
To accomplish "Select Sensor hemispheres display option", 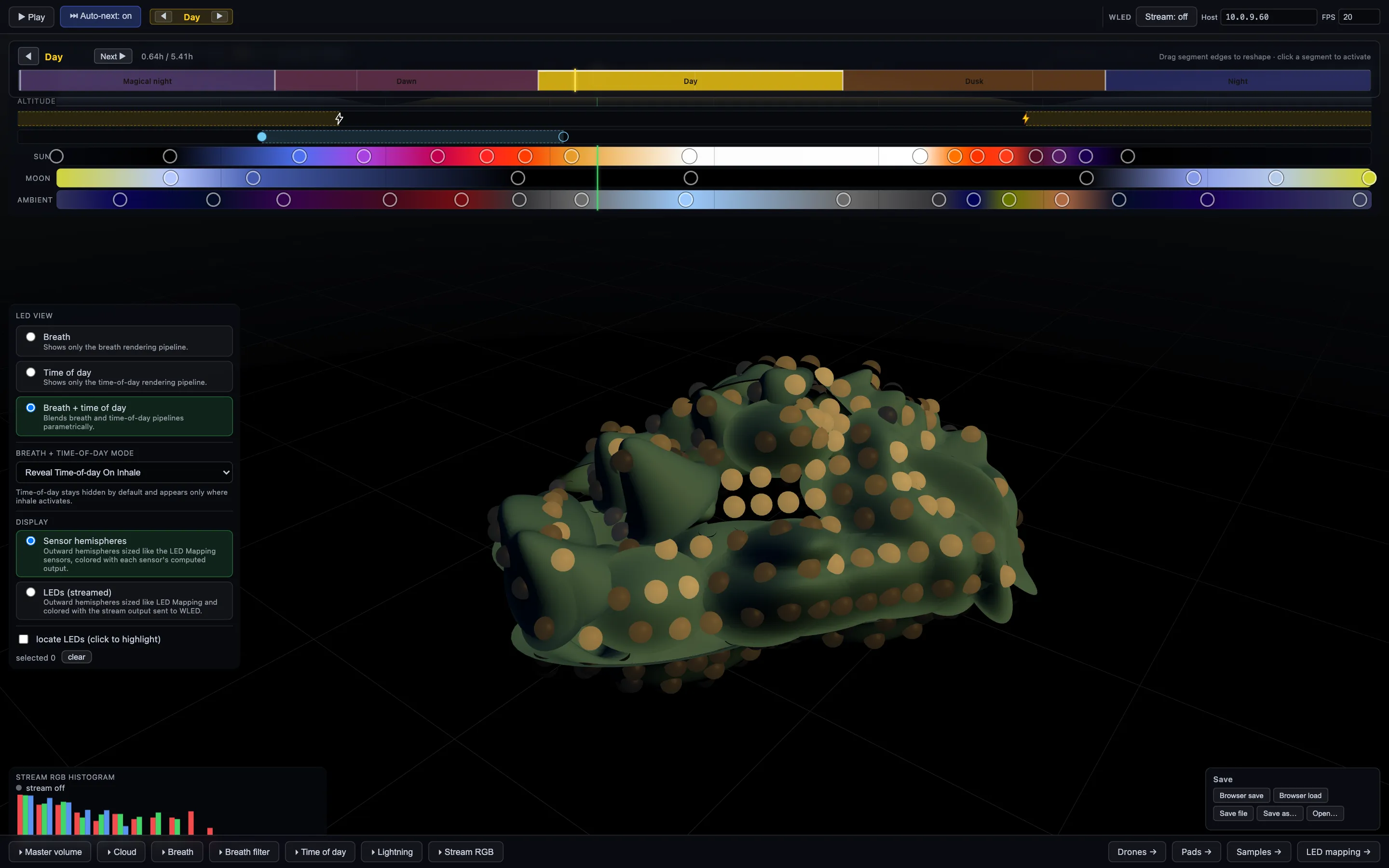I will pos(124,554).
